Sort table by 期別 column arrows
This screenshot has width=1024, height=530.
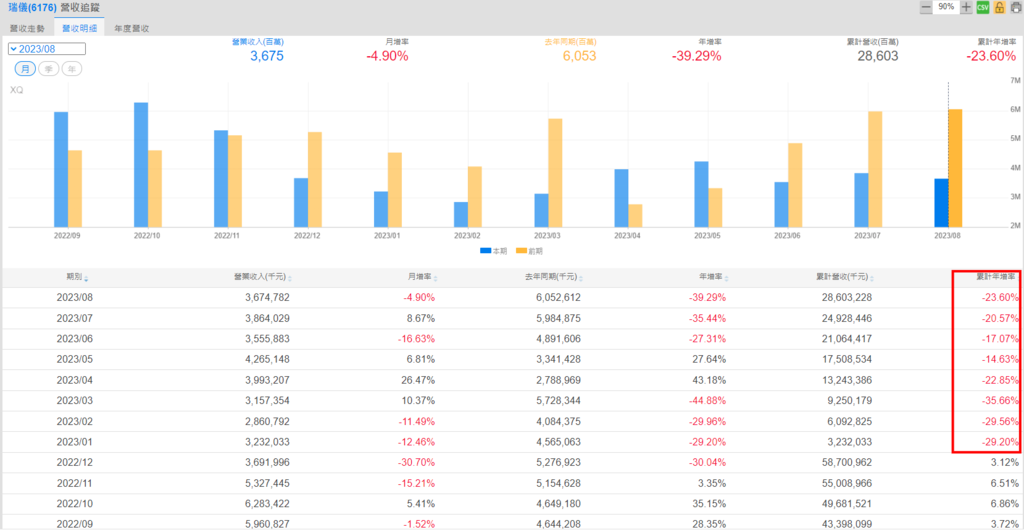point(86,278)
